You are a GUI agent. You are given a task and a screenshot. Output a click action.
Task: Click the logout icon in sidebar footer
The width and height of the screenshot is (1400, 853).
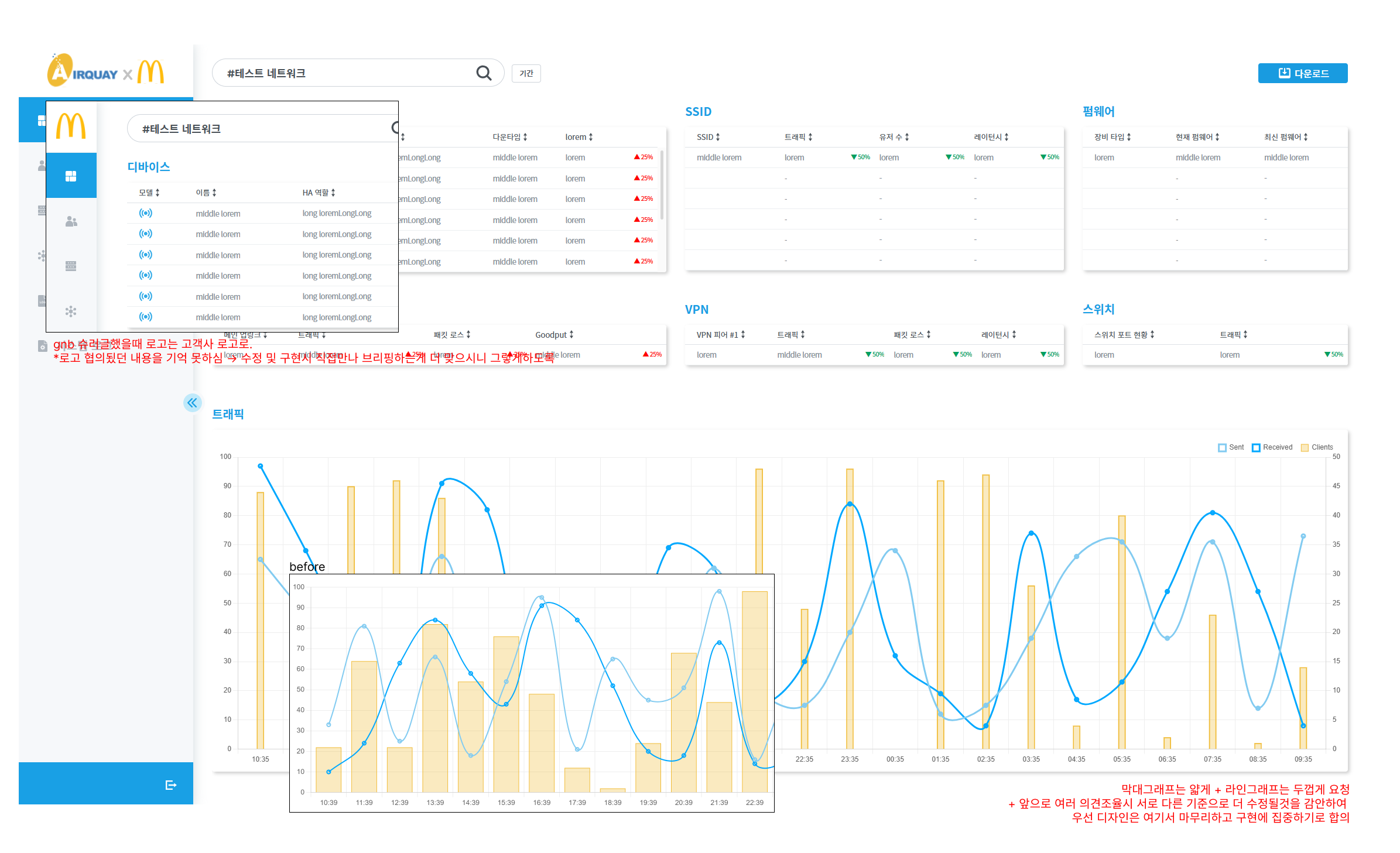170,785
